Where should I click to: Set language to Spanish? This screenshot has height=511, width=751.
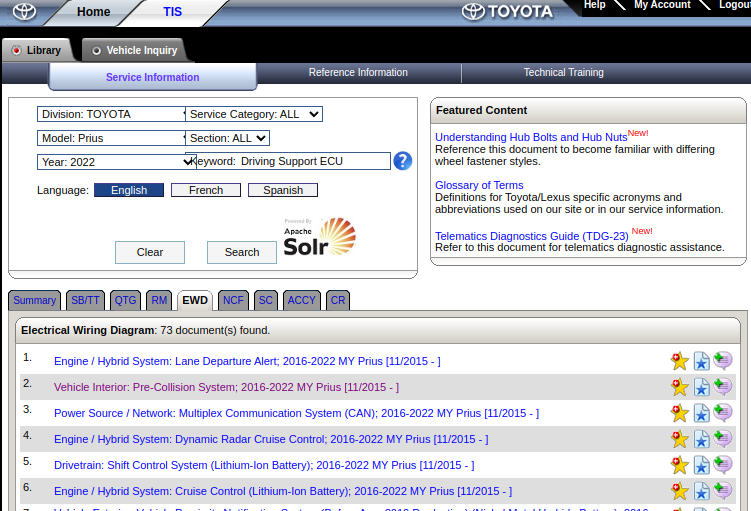tap(283, 190)
